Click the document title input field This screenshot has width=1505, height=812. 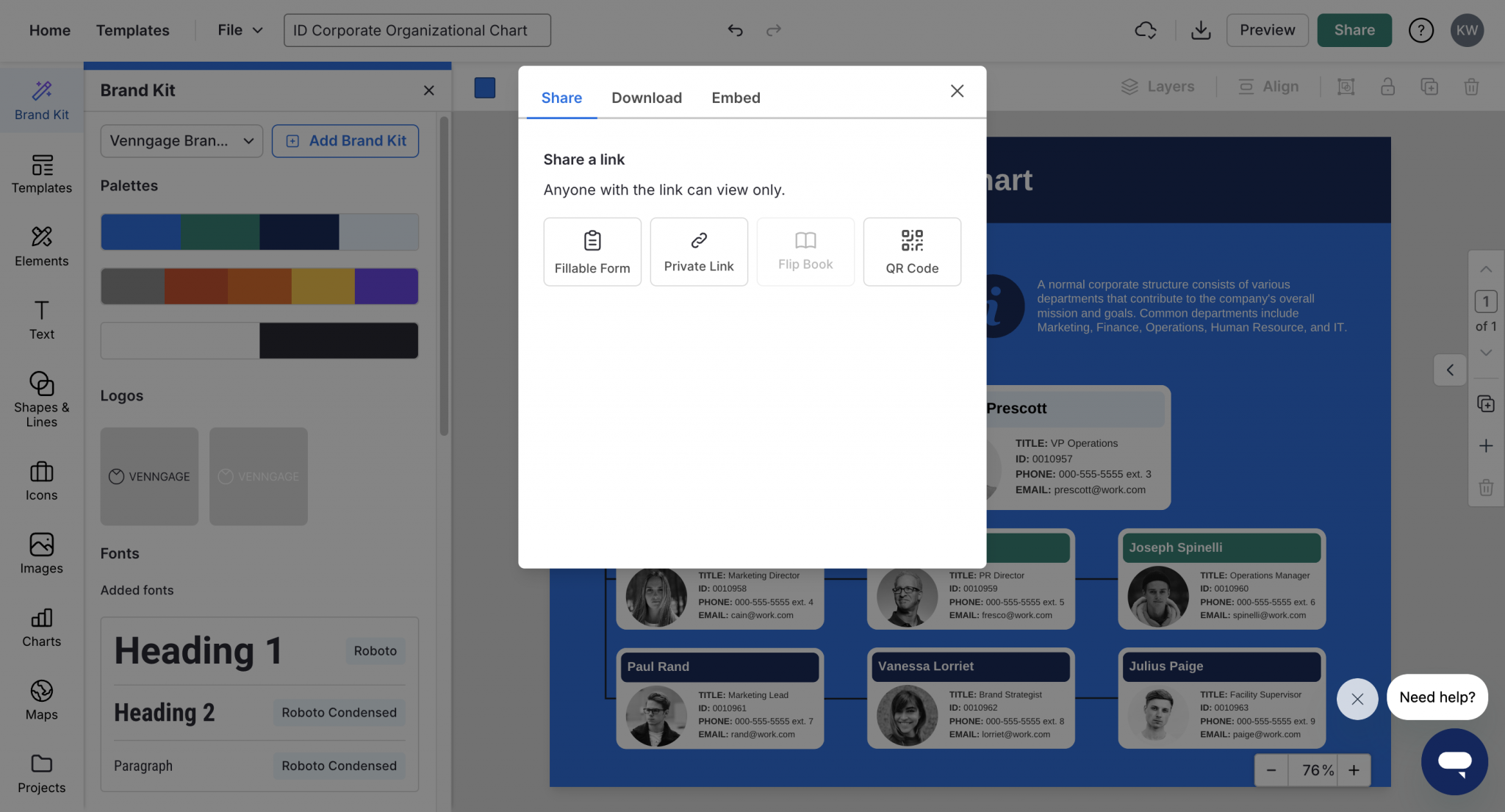[417, 30]
